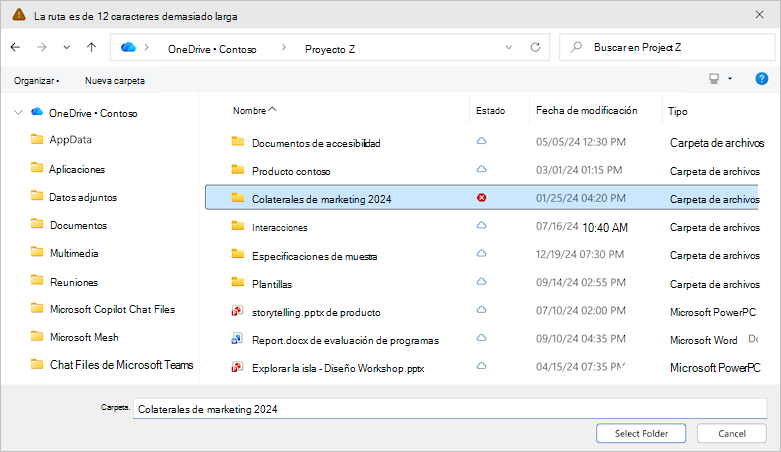The width and height of the screenshot is (781, 452).
Task: Sort by Tipo column header
Action: 677,112
